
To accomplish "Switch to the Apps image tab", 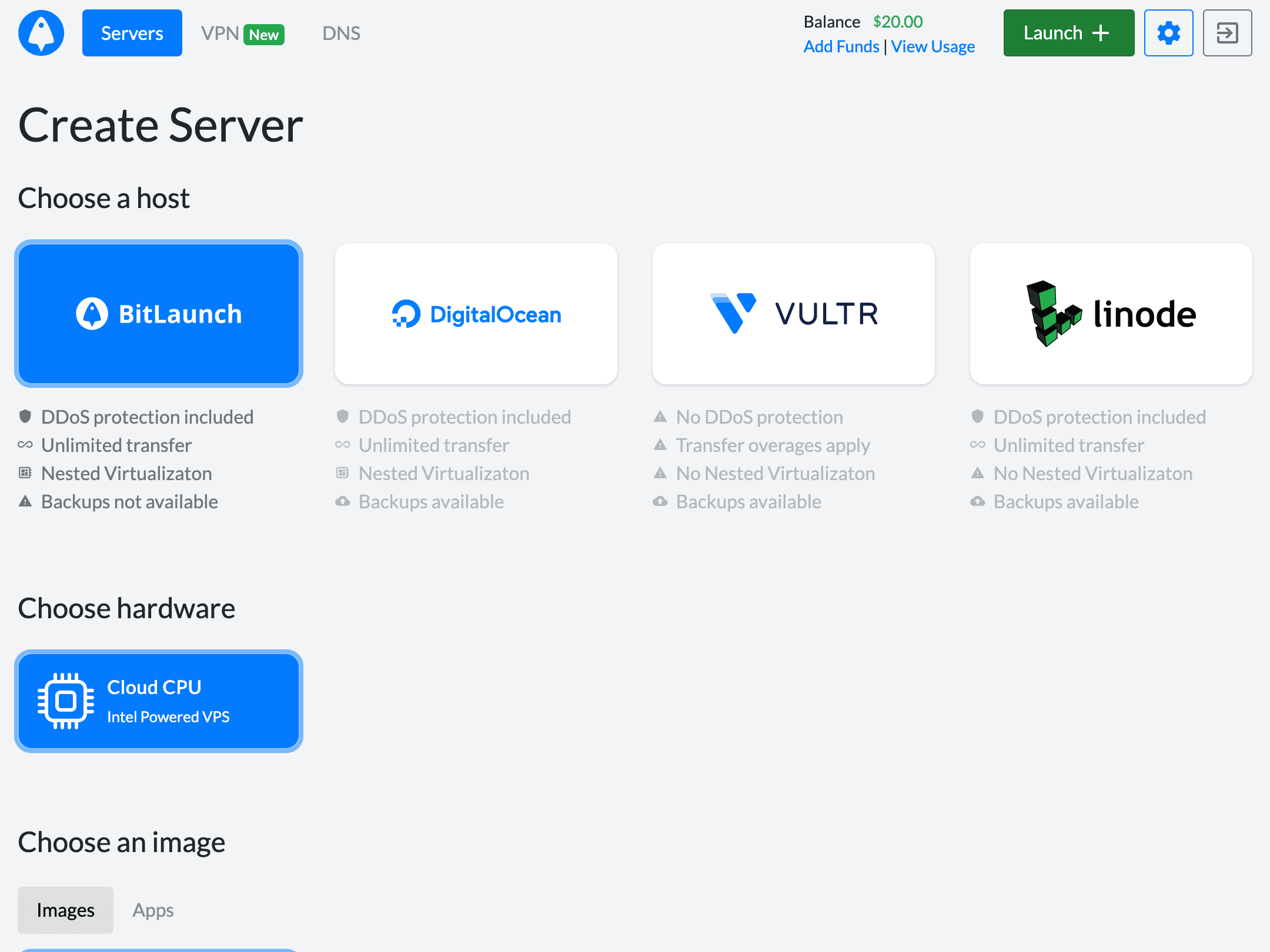I will (x=153, y=910).
